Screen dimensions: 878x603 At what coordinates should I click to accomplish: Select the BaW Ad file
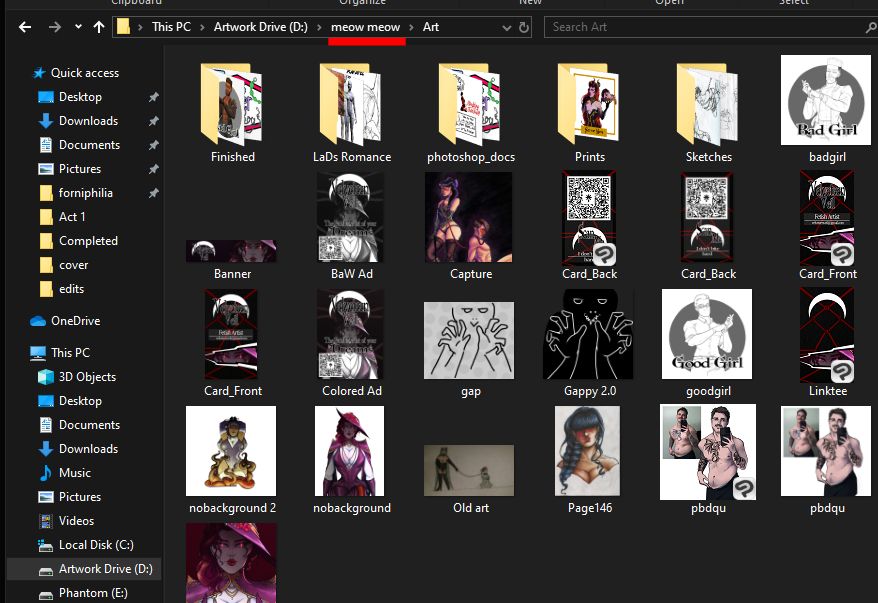click(x=351, y=226)
